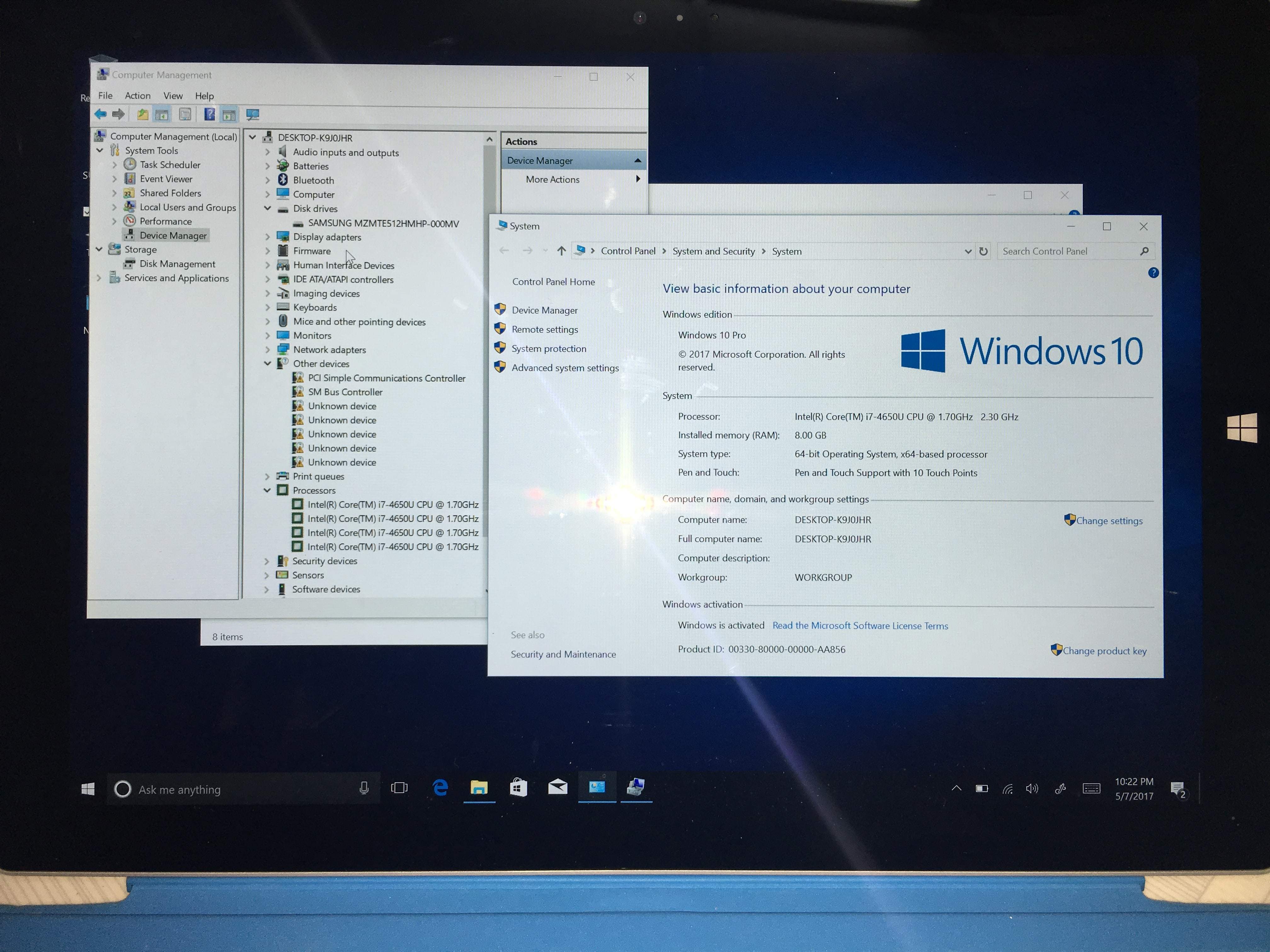
Task: Click the Up one level folder toolbar icon
Action: coord(142,115)
